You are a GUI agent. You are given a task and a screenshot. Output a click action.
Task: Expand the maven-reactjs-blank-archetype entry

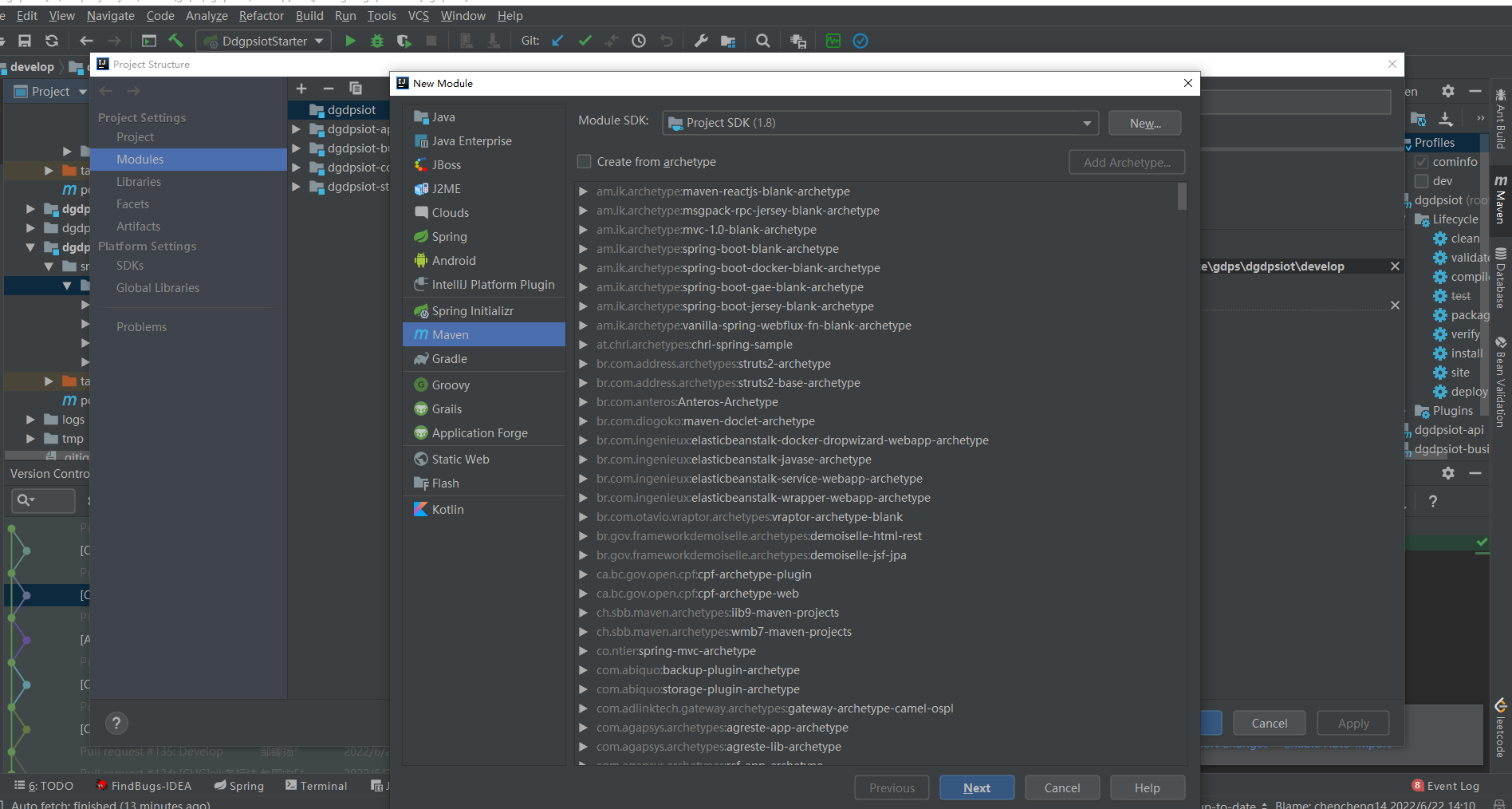pyautogui.click(x=584, y=191)
